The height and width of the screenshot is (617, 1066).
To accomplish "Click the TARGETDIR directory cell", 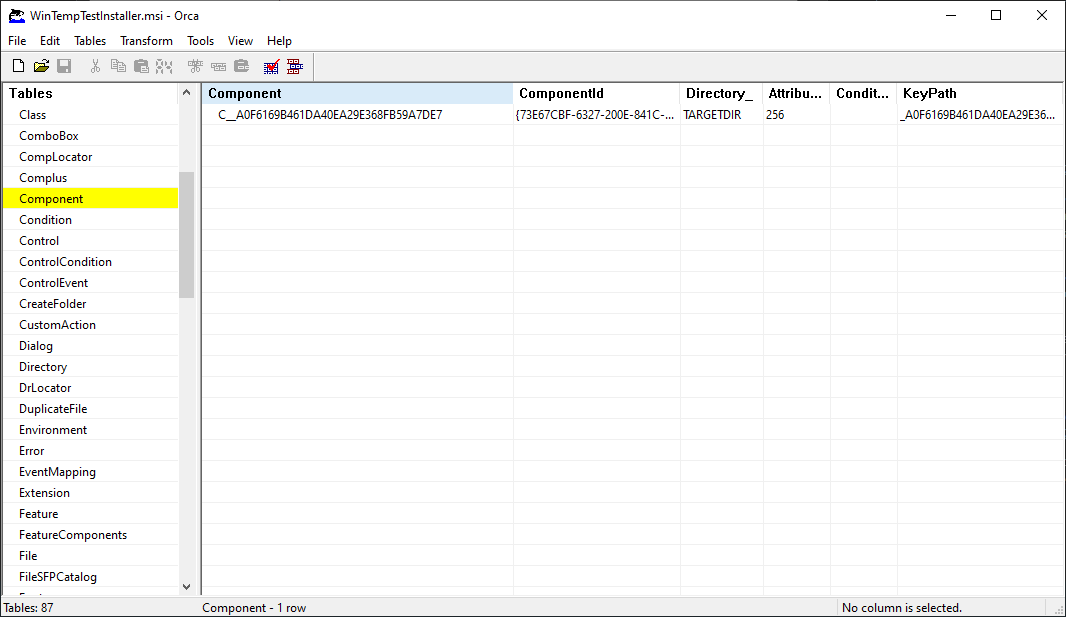I will 721,115.
